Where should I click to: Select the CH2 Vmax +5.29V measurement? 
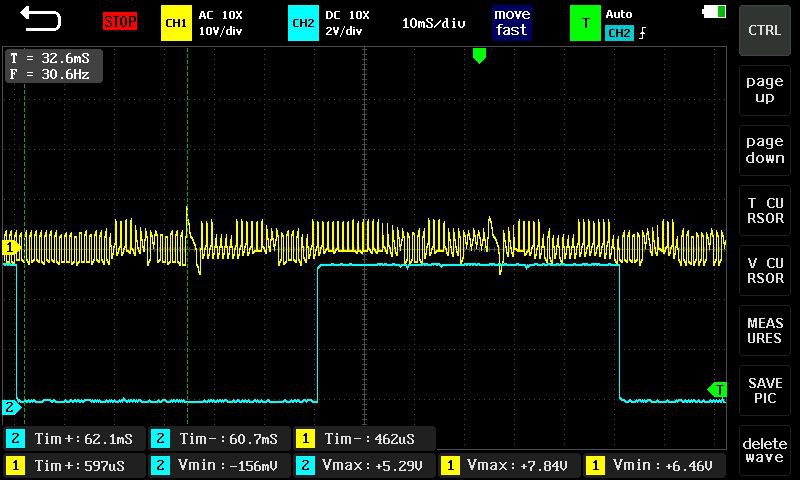click(x=364, y=465)
